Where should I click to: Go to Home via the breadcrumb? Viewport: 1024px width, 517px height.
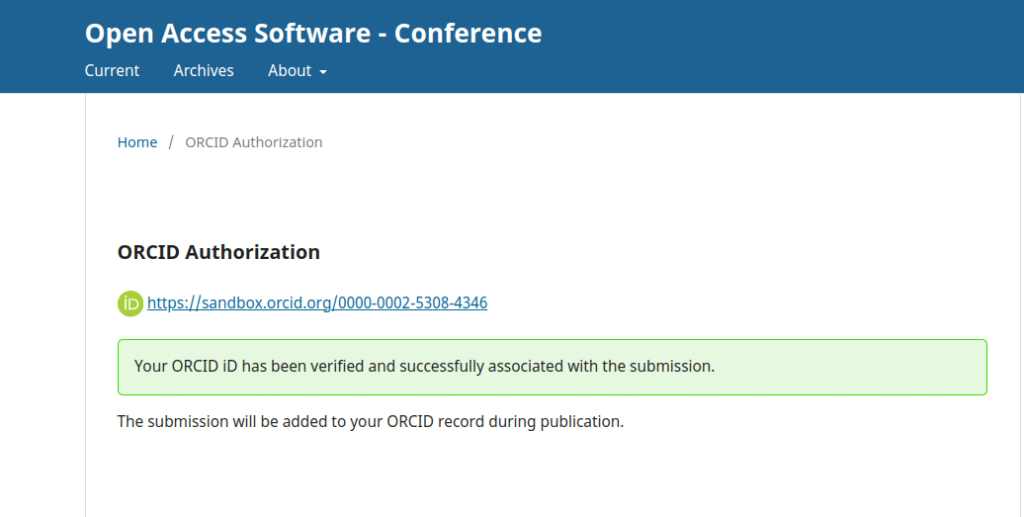tap(137, 142)
